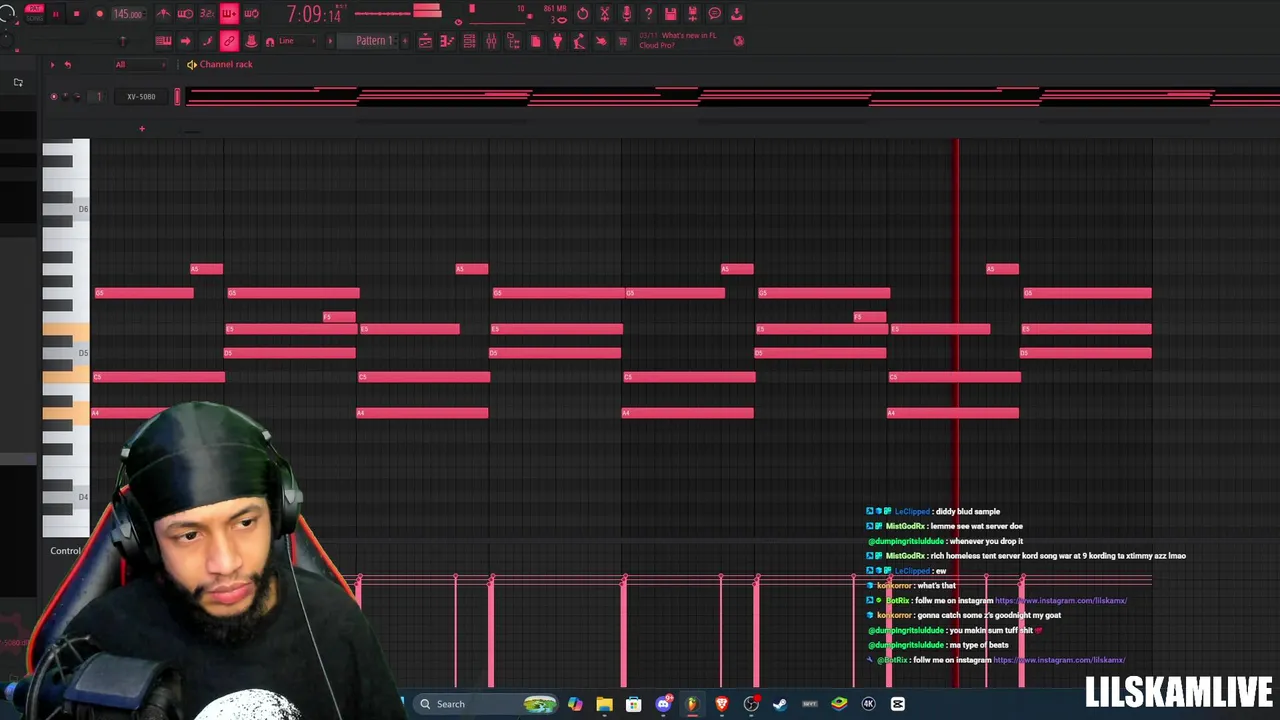Open the chat bubble icon

click(x=715, y=14)
